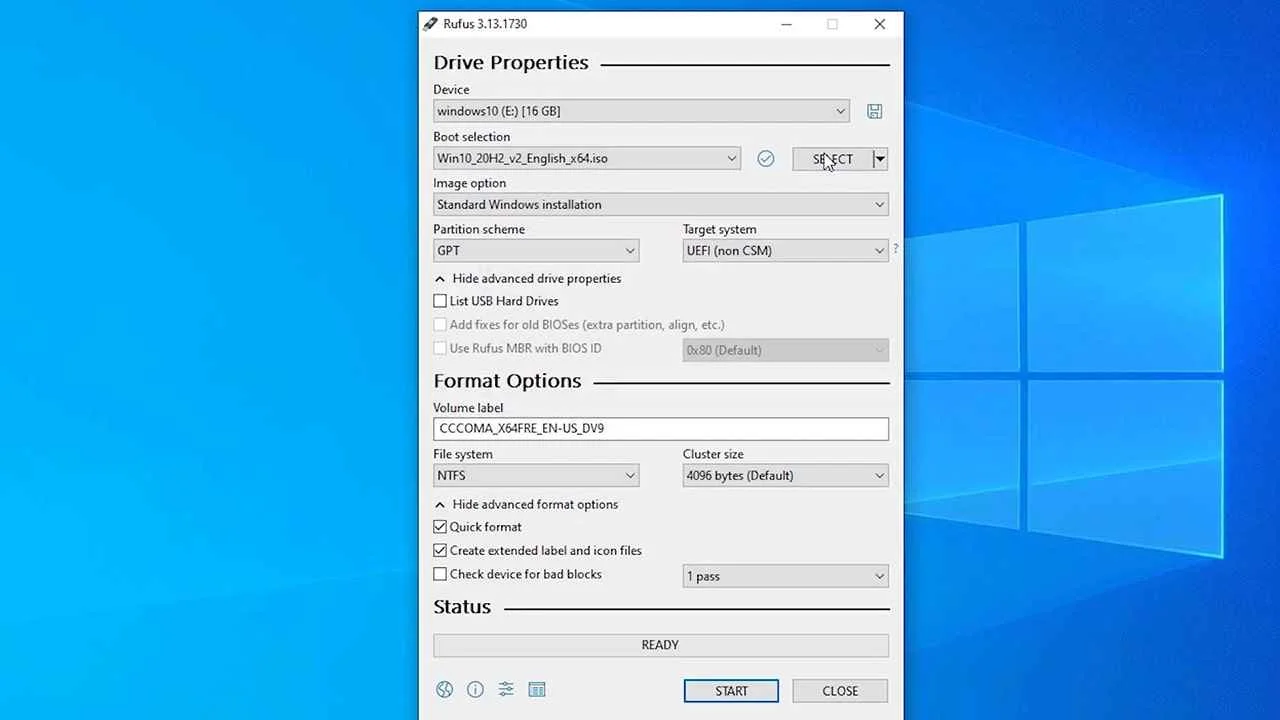Collapse advanced drive properties

coord(528,279)
